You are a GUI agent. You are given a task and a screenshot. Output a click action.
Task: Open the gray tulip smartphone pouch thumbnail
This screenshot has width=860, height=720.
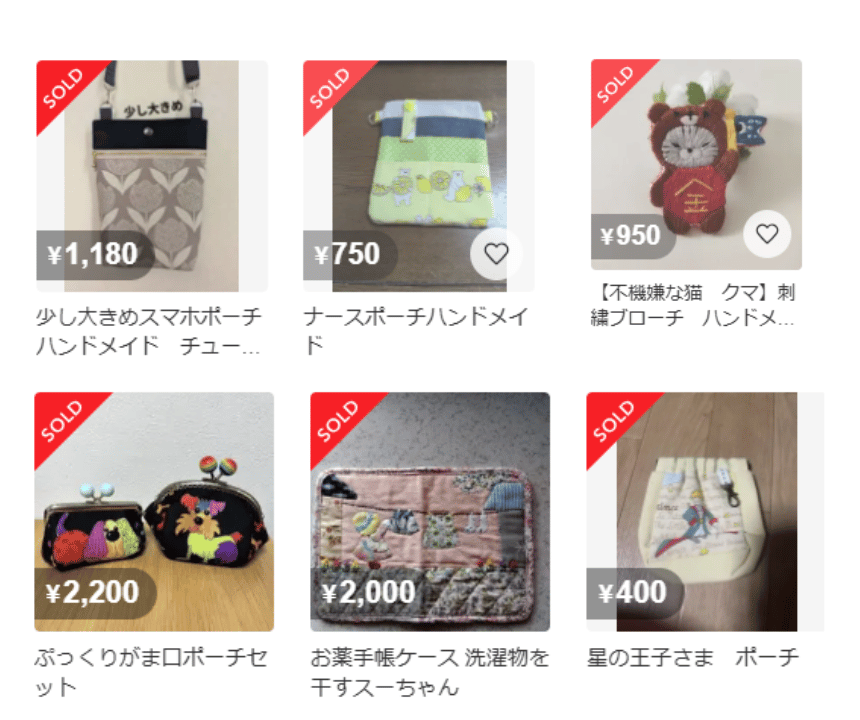pyautogui.click(x=152, y=175)
